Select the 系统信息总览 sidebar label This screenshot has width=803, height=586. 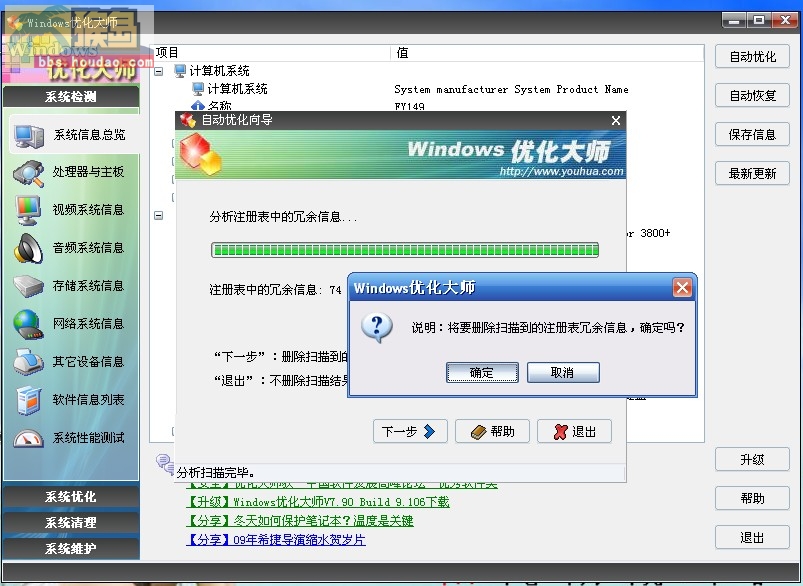point(89,135)
